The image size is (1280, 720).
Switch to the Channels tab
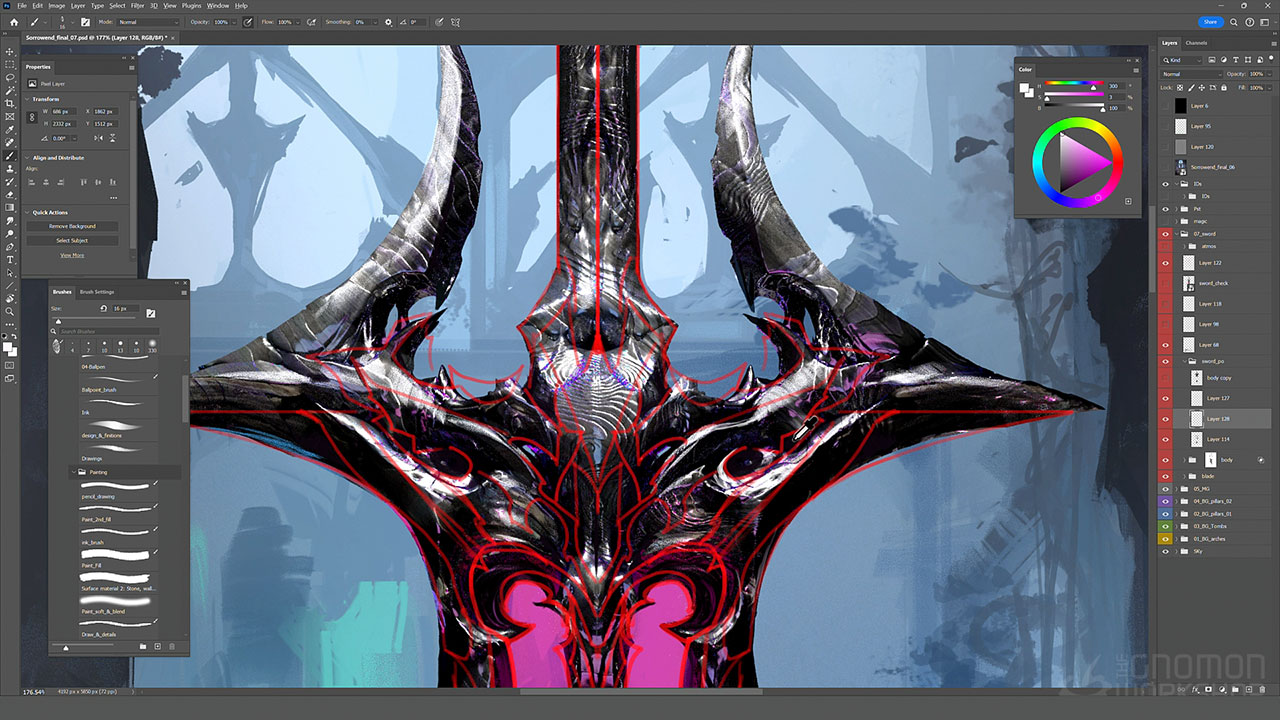point(1196,43)
